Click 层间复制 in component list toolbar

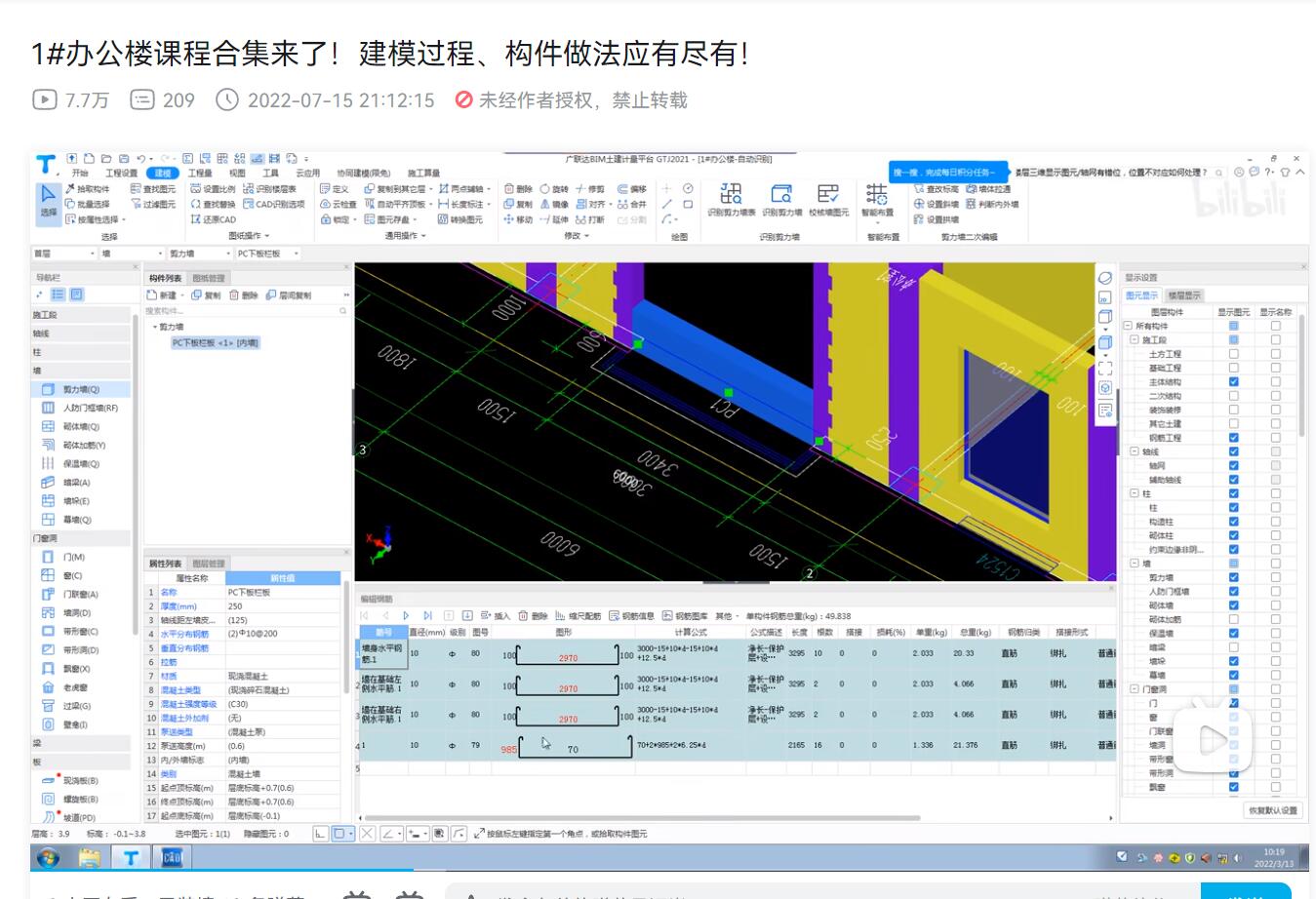pos(290,295)
